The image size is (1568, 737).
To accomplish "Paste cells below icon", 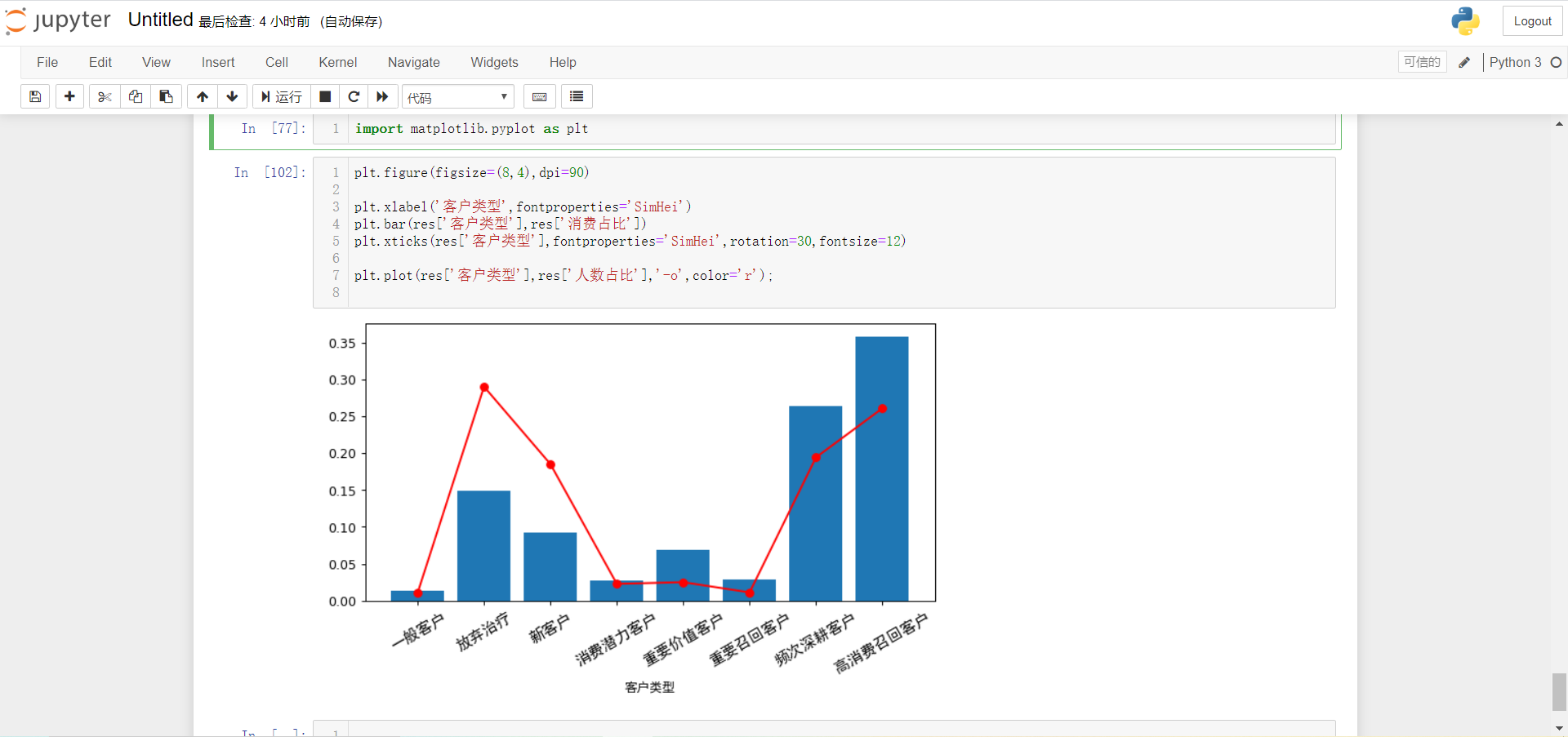I will pyautogui.click(x=166, y=96).
